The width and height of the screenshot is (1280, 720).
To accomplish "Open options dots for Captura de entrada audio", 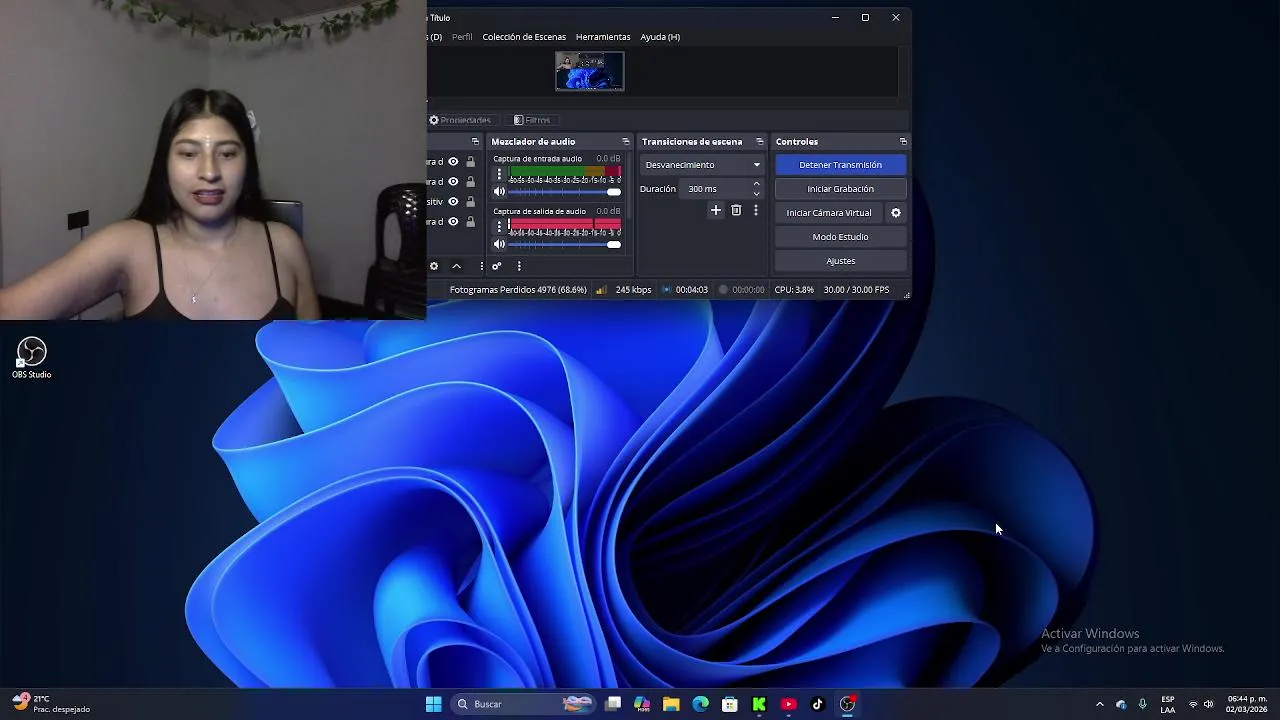I will (499, 174).
